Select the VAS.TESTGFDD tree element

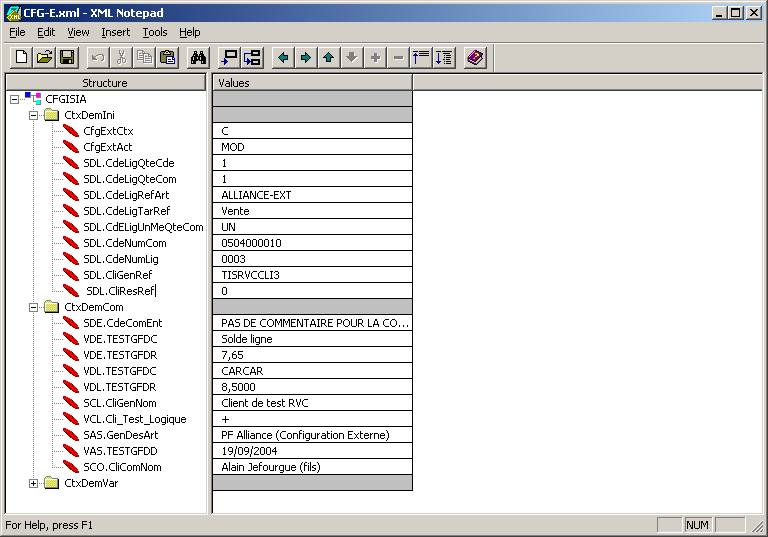tap(120, 451)
